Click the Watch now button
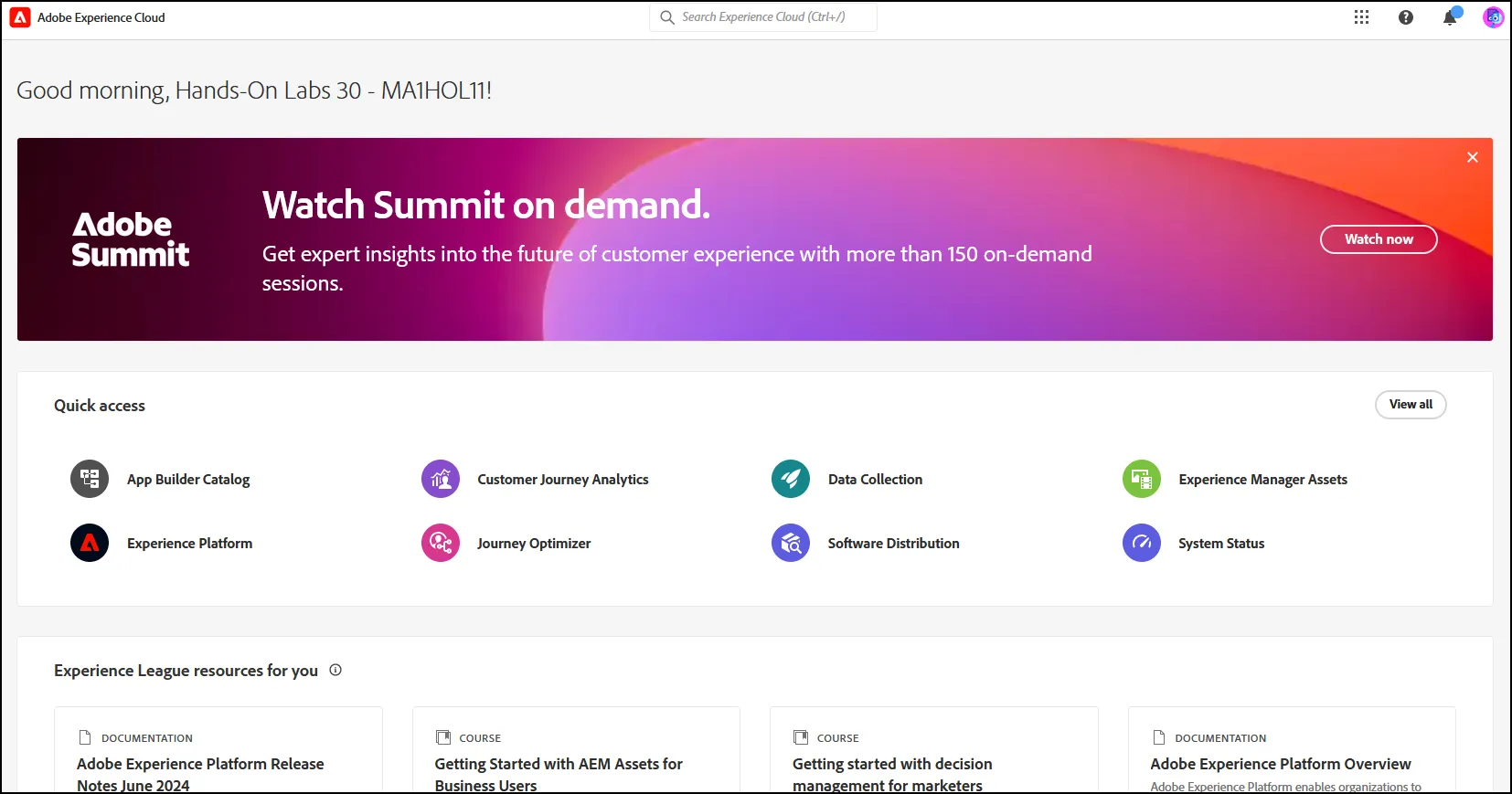This screenshot has height=794, width=1512. 1379,239
